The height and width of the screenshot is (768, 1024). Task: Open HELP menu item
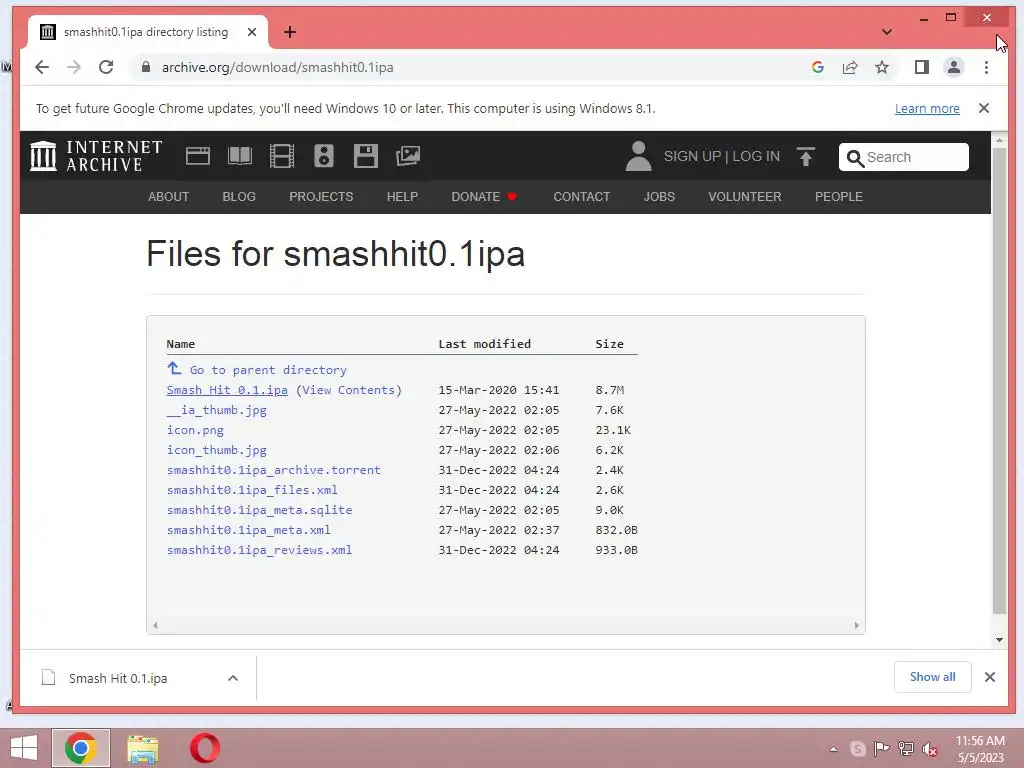point(402,197)
